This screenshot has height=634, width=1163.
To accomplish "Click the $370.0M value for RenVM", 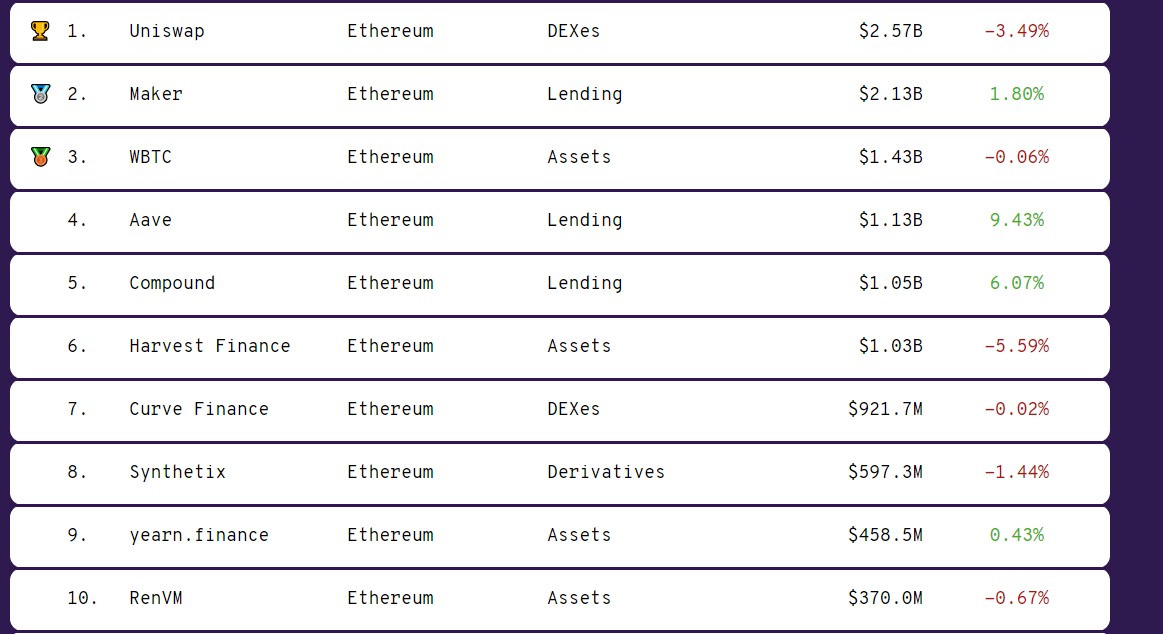I will tap(886, 598).
